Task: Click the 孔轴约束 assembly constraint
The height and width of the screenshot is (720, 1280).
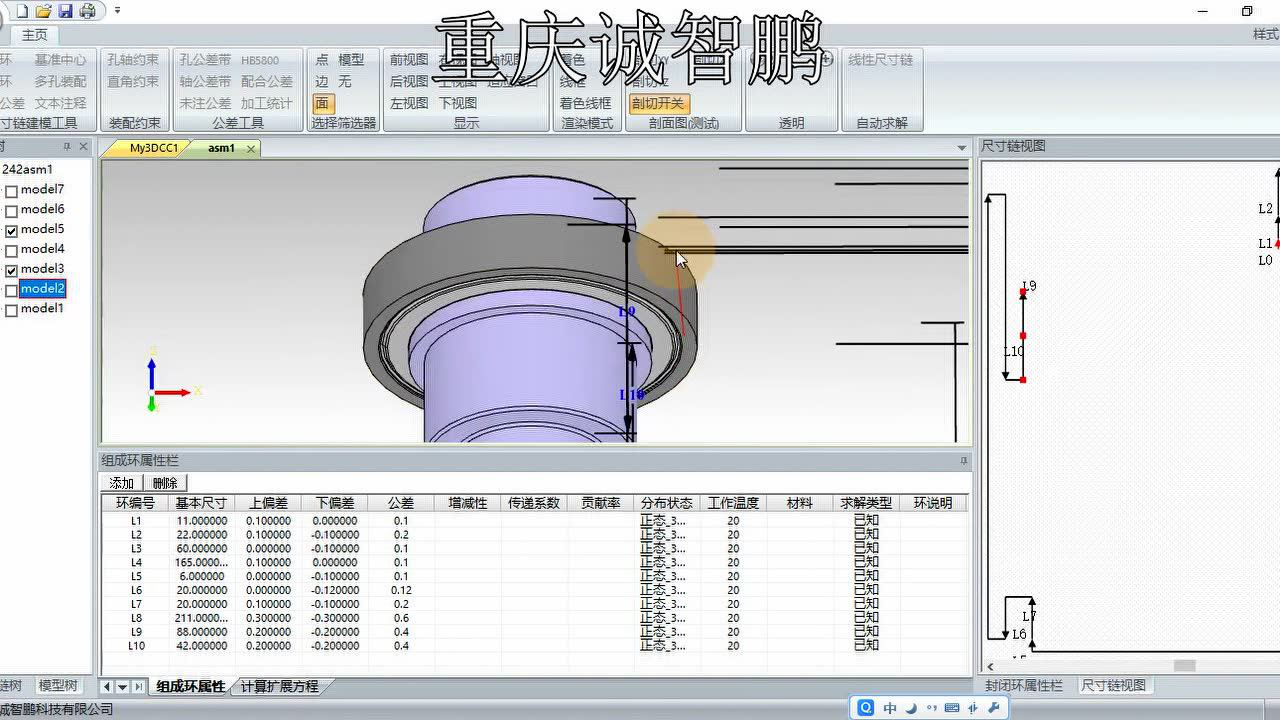Action: 133,60
